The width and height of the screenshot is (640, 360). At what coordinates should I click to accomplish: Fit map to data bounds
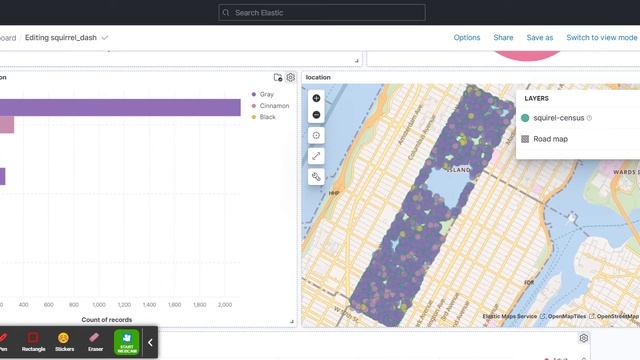[316, 136]
